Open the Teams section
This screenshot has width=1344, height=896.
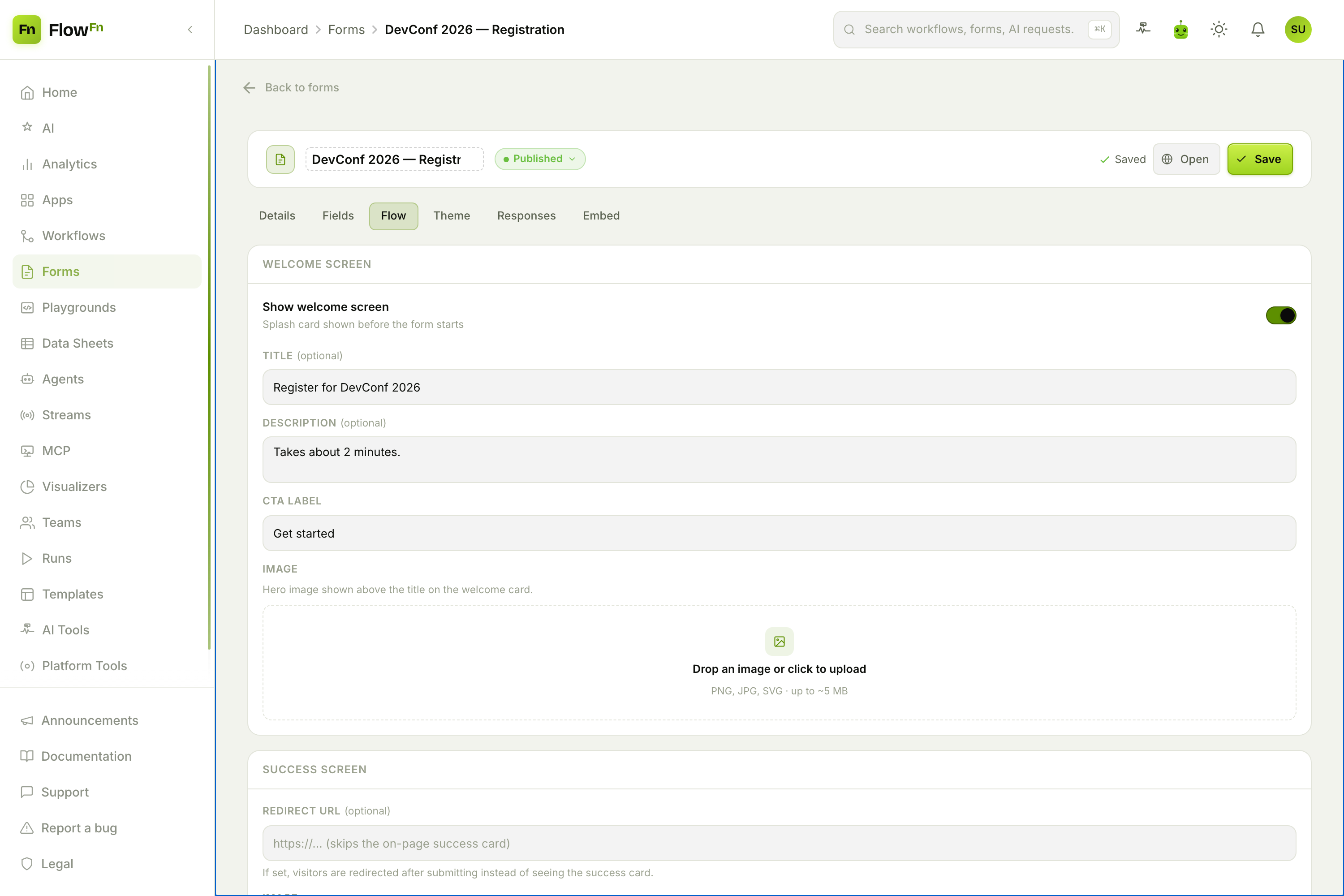pyautogui.click(x=107, y=522)
